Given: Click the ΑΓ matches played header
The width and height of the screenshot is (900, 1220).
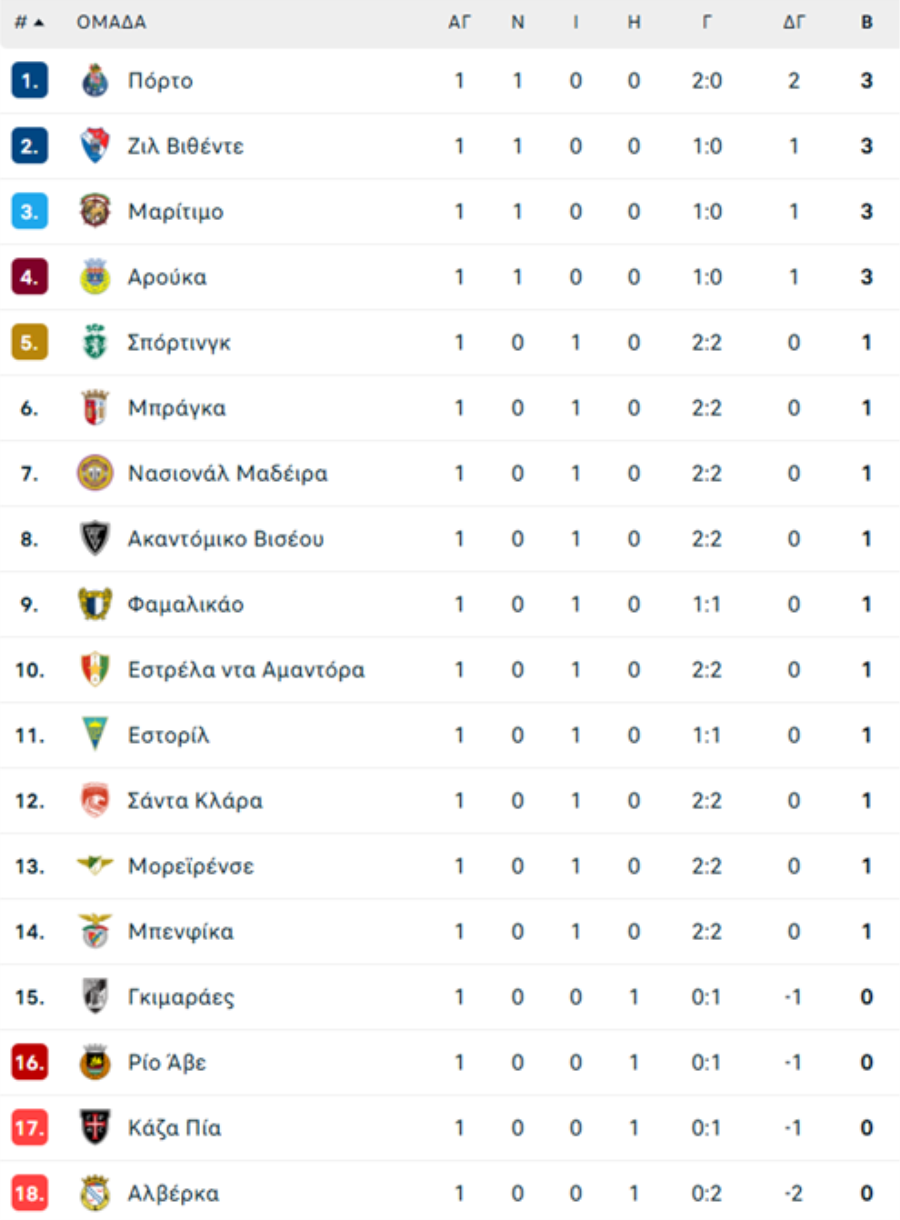Looking at the screenshot, I should [459, 22].
